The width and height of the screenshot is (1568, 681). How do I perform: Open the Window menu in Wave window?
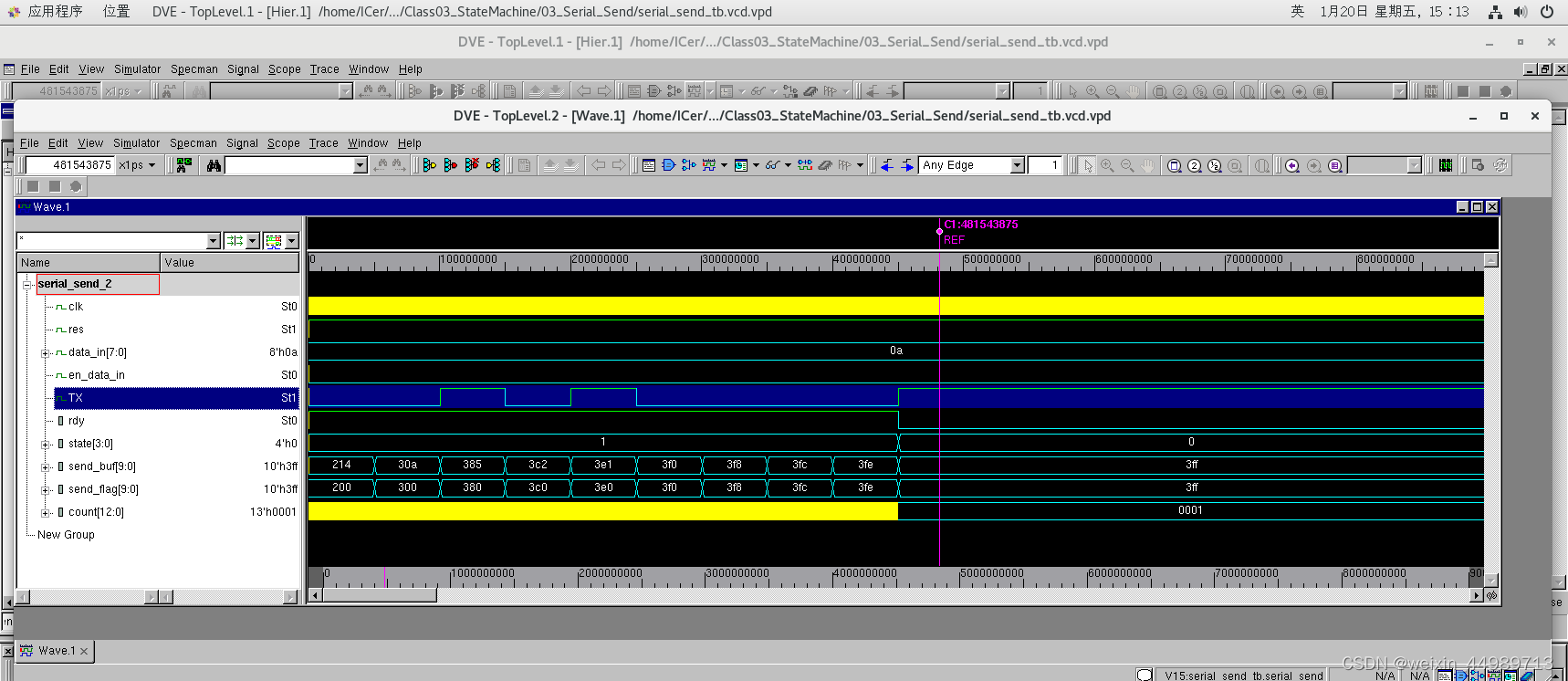(x=368, y=143)
